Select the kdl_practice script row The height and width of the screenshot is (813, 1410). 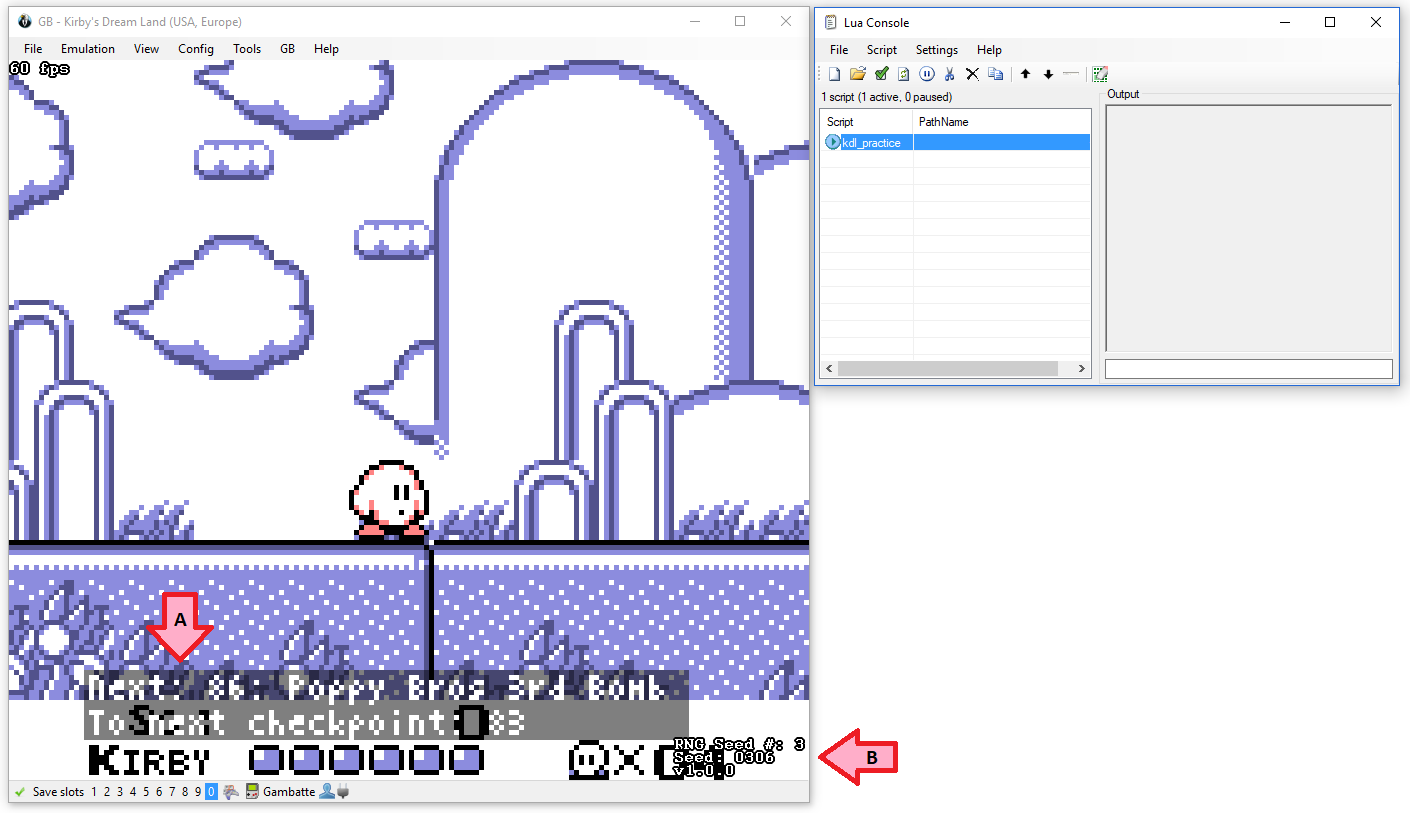(x=955, y=142)
